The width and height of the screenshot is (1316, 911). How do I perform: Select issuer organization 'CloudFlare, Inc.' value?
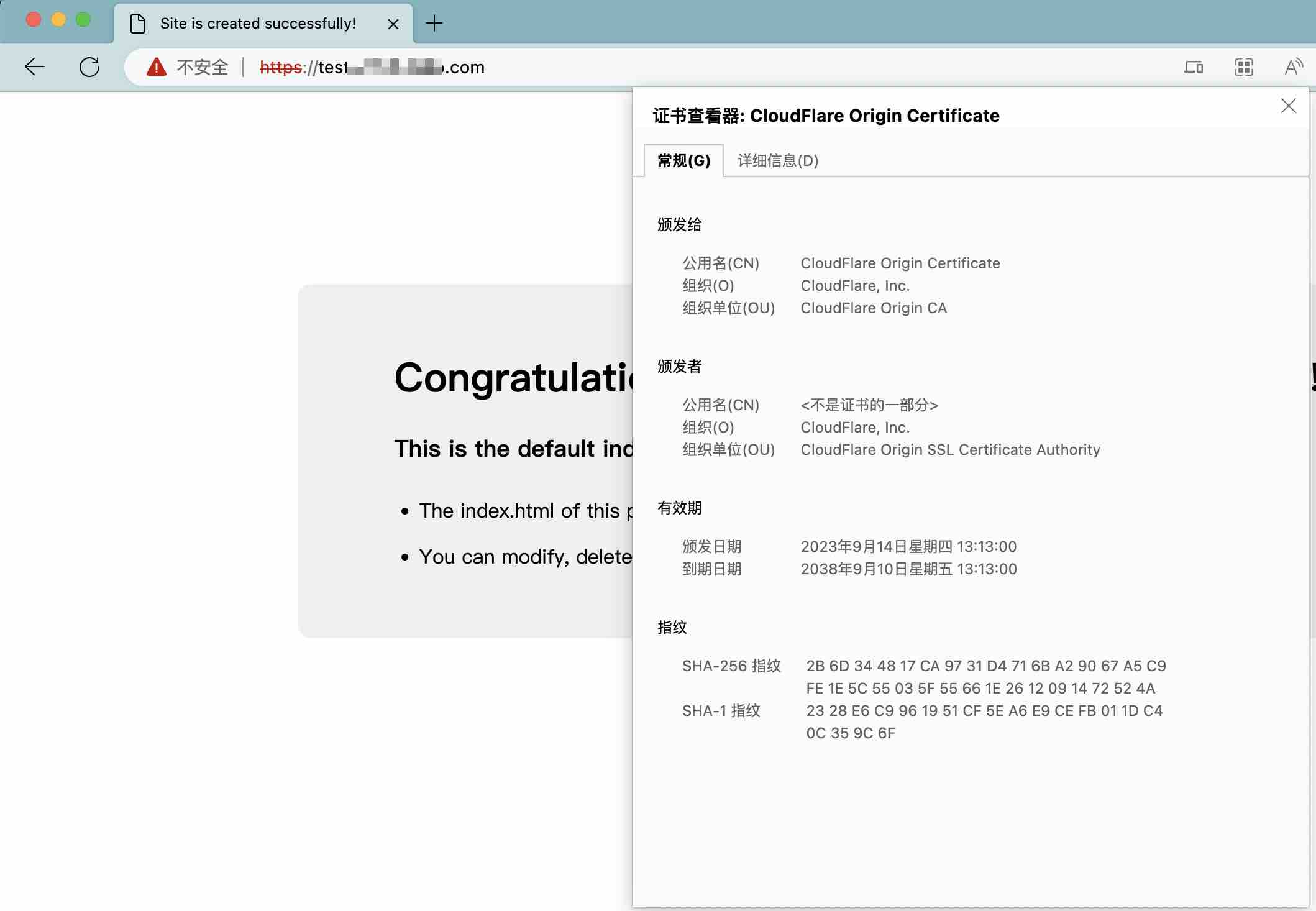point(855,428)
